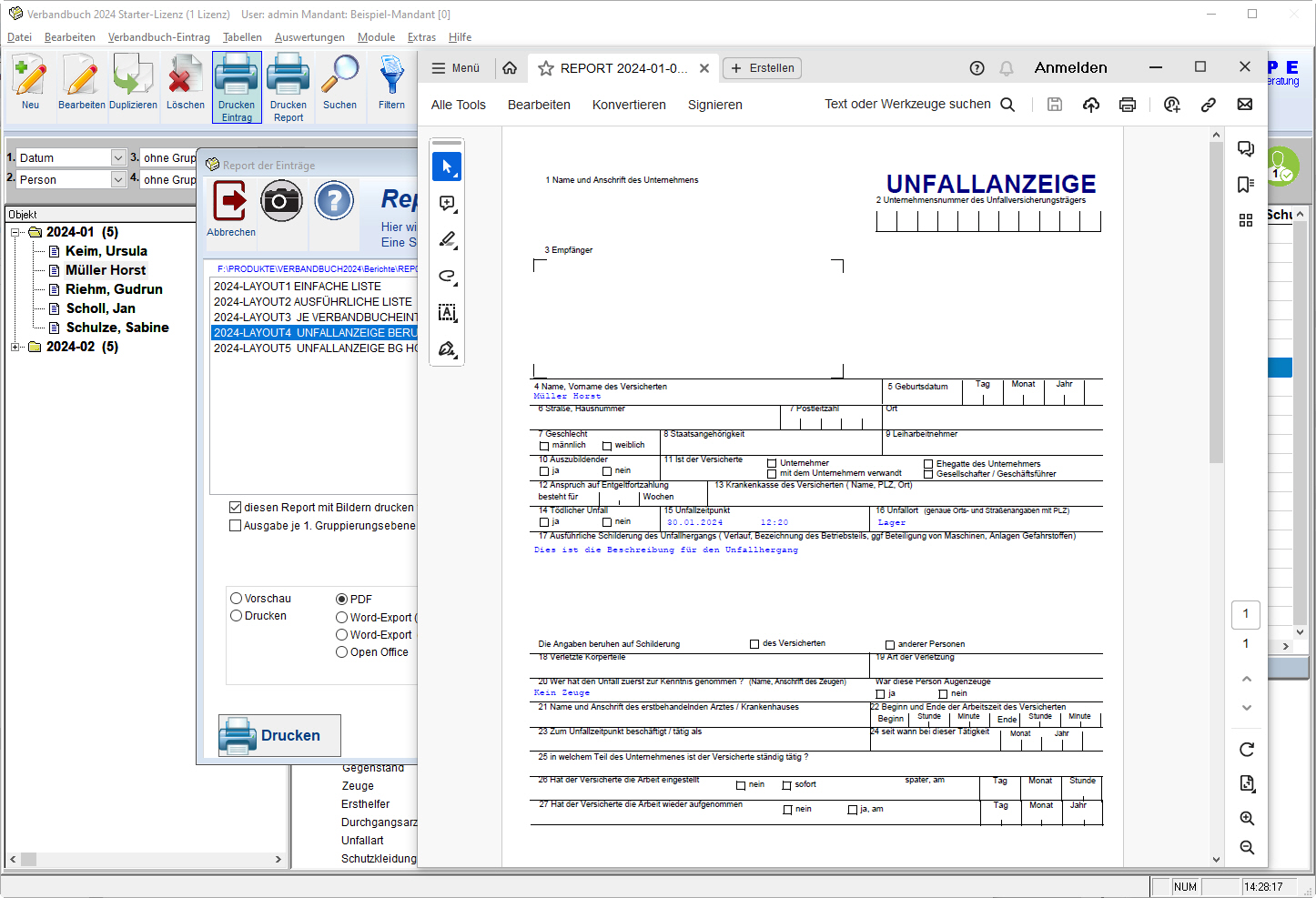The image size is (1316, 898).
Task: Select Riehm, Gudrun tree entry
Action: pyautogui.click(x=114, y=289)
